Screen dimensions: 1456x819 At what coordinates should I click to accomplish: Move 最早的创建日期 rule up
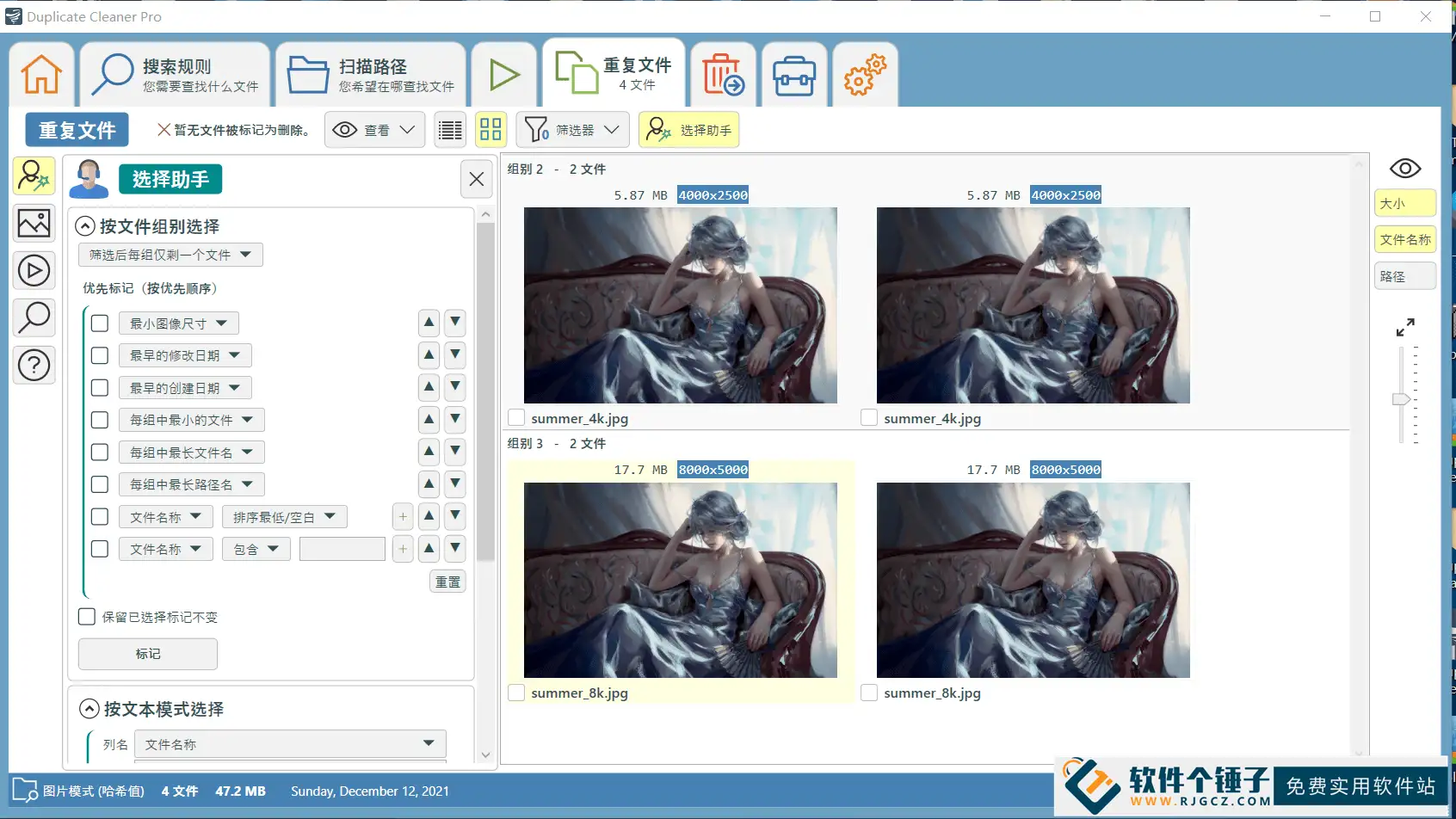[429, 387]
